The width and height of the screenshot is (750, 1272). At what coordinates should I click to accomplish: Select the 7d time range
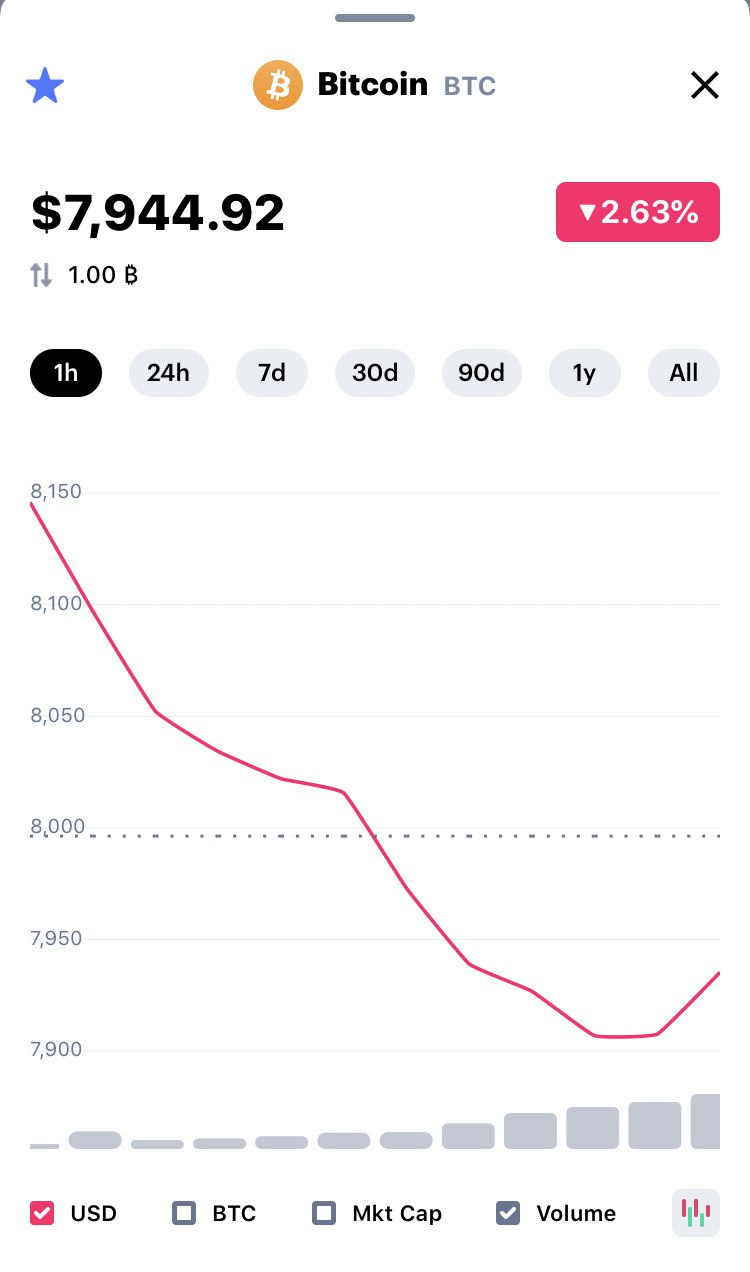(x=272, y=373)
